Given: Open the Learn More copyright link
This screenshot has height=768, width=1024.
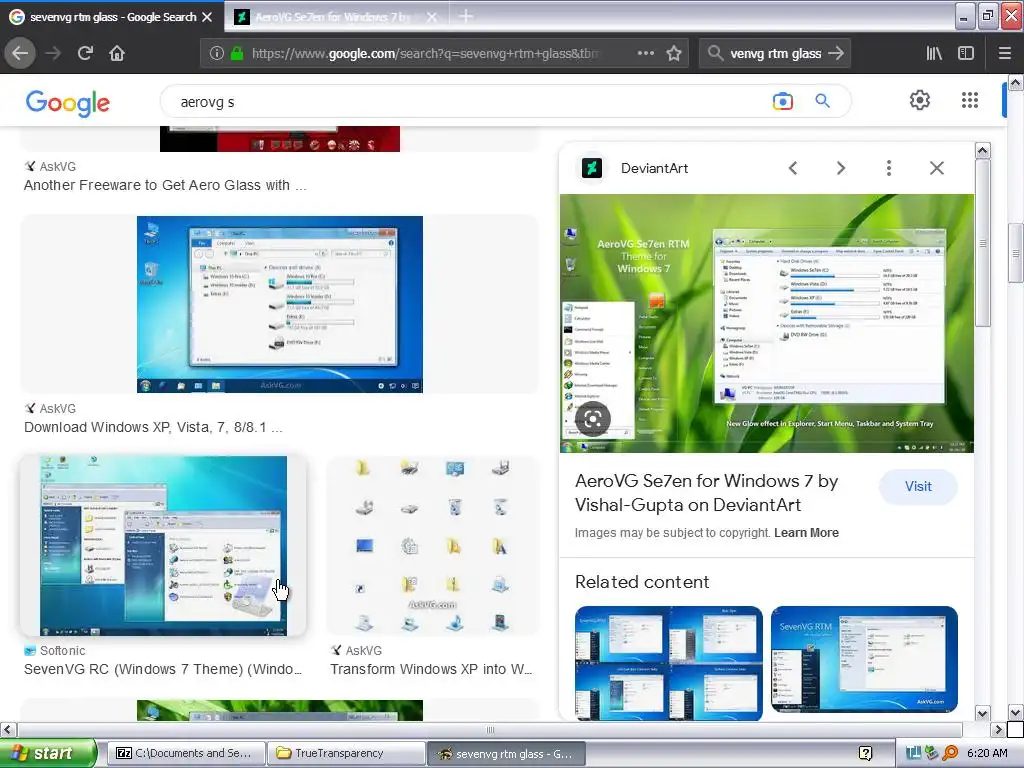Looking at the screenshot, I should click(x=807, y=533).
